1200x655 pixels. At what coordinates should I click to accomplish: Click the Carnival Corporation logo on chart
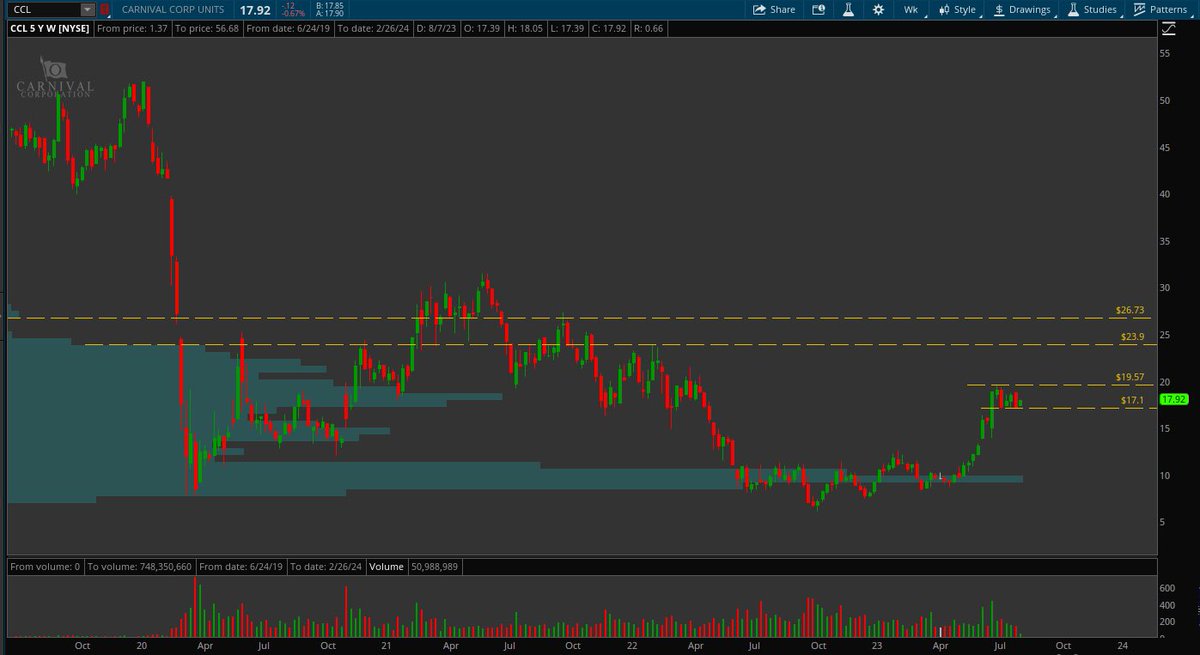(x=55, y=79)
